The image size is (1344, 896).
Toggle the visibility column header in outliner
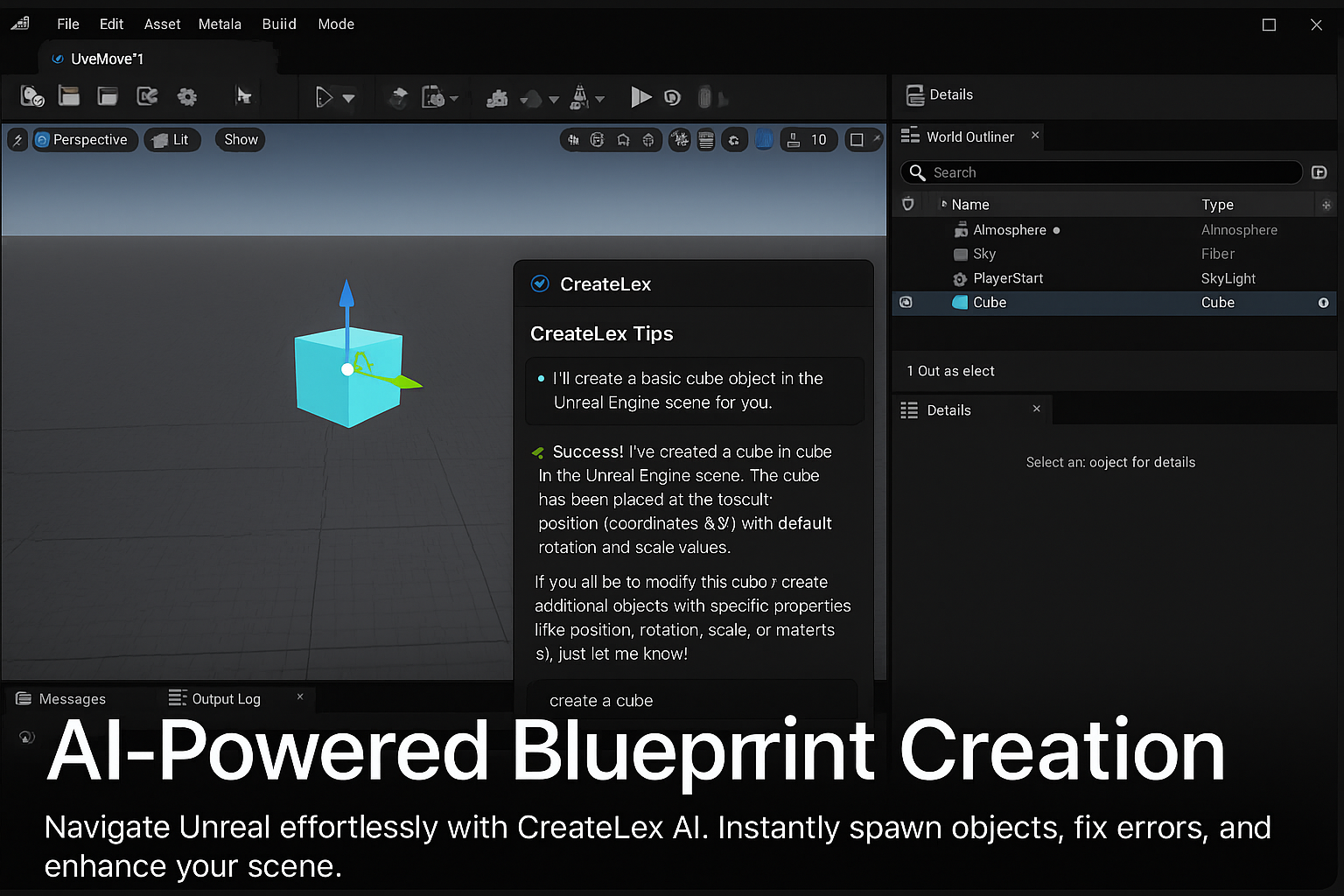(908, 204)
